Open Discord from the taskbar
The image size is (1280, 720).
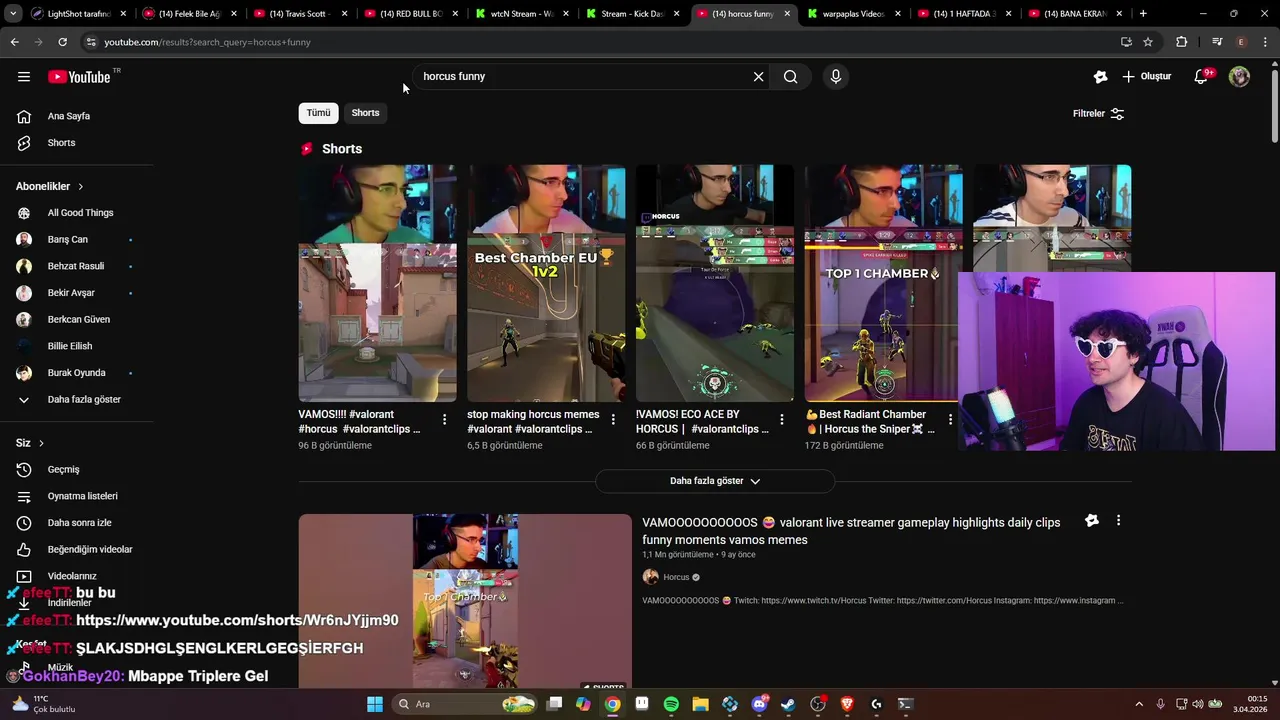click(x=759, y=704)
